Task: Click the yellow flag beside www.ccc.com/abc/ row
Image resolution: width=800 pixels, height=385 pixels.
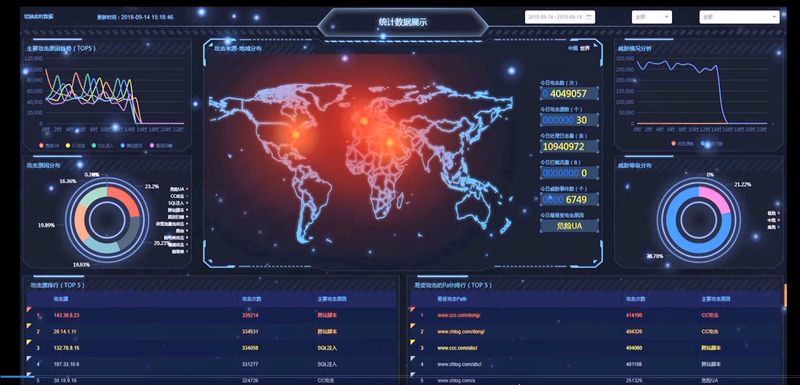Action: [x=412, y=342]
